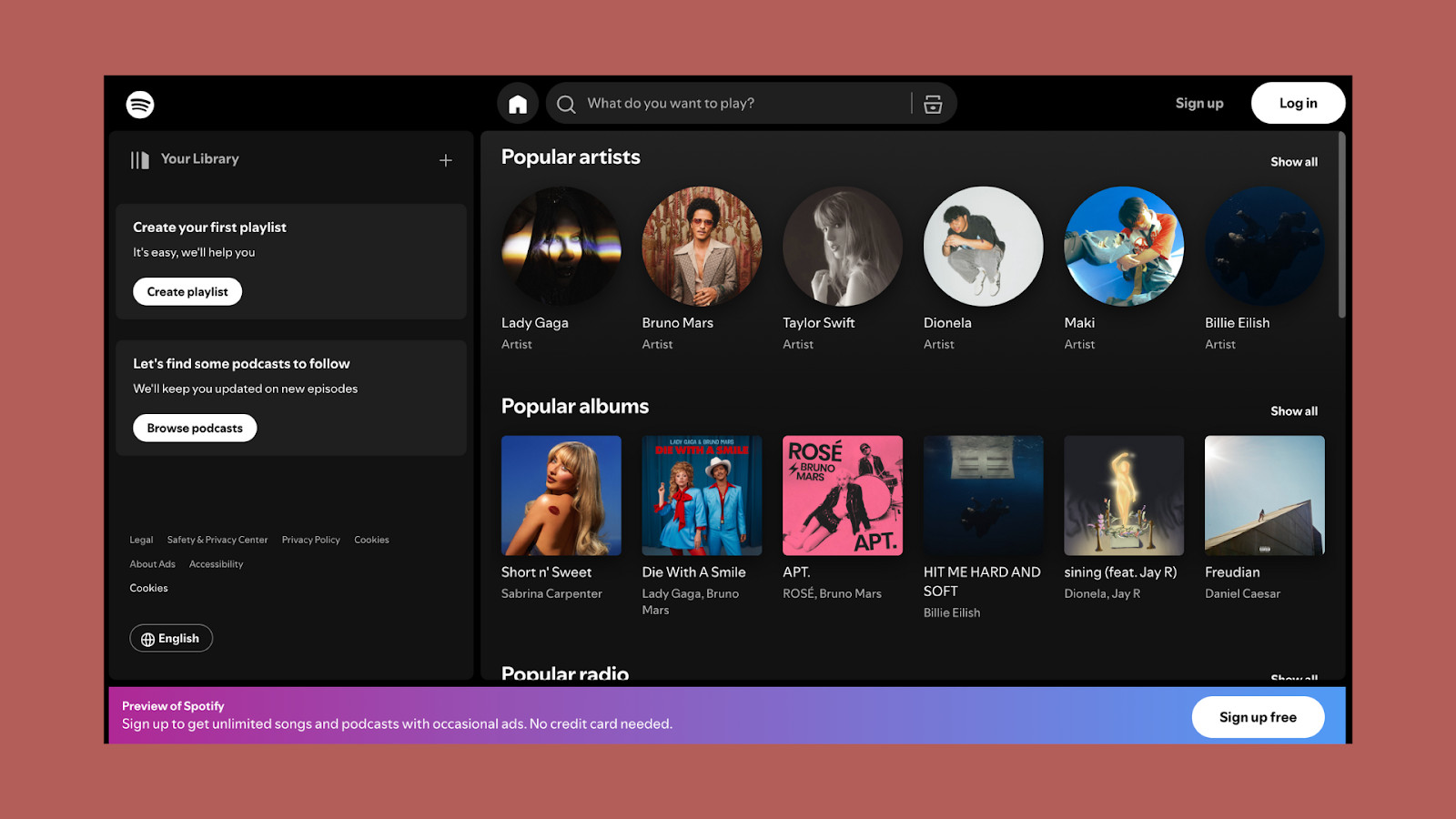Click Browse podcasts button
This screenshot has width=1456, height=819.
[195, 428]
